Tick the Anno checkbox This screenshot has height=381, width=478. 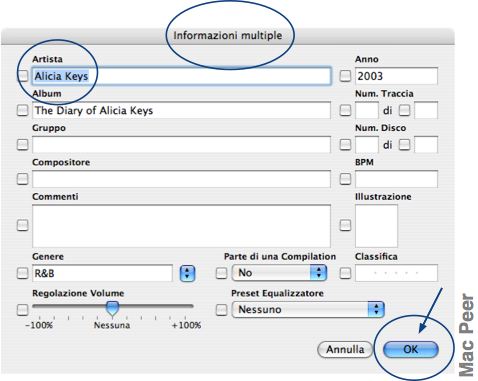(x=345, y=76)
